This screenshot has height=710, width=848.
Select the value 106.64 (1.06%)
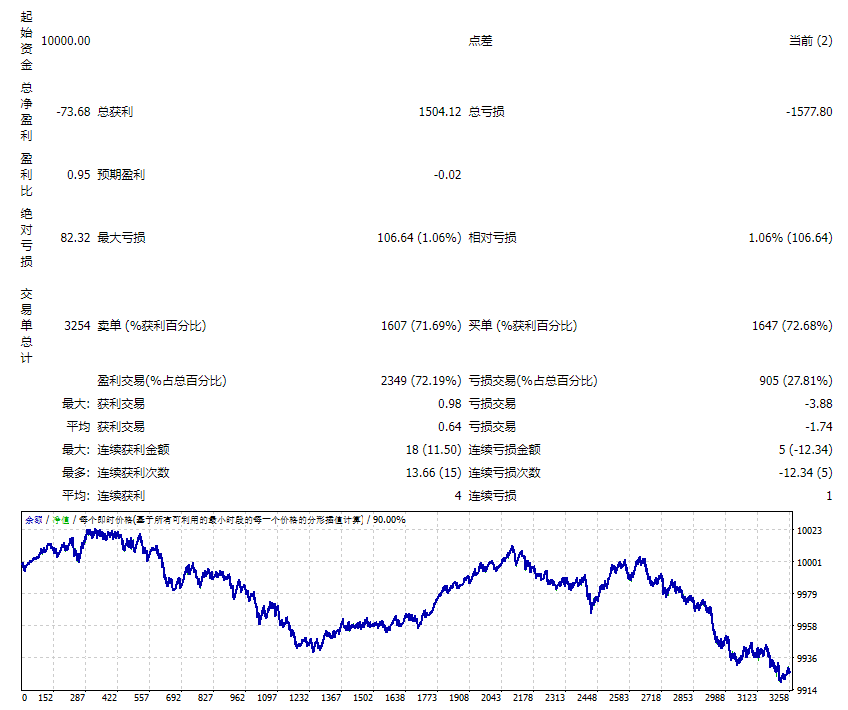point(419,237)
